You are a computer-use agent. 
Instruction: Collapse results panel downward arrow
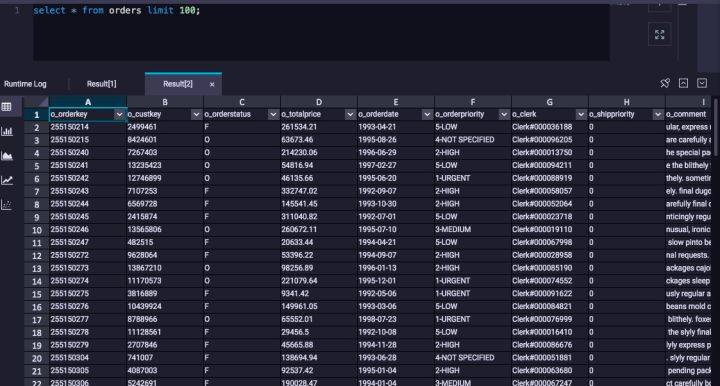pos(702,83)
